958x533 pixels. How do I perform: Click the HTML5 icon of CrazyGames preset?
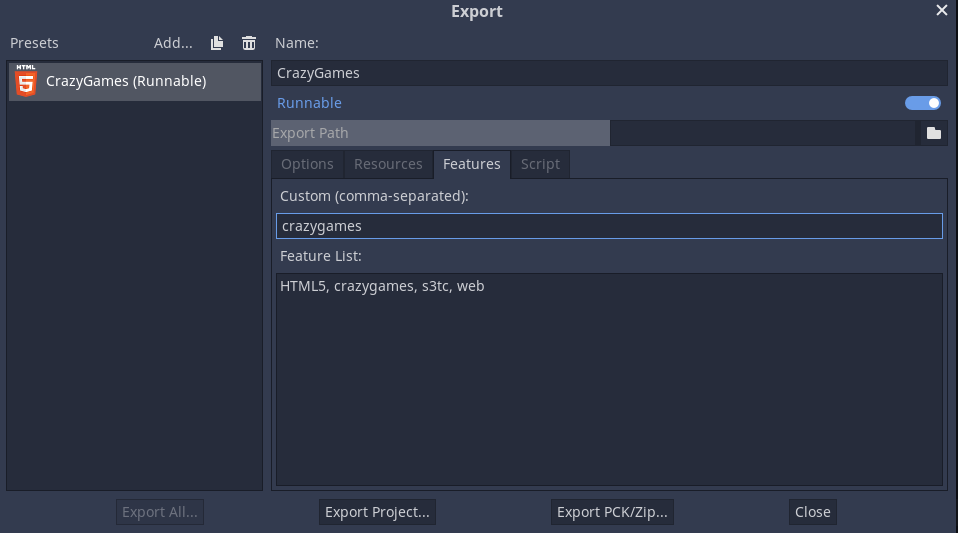(x=26, y=81)
